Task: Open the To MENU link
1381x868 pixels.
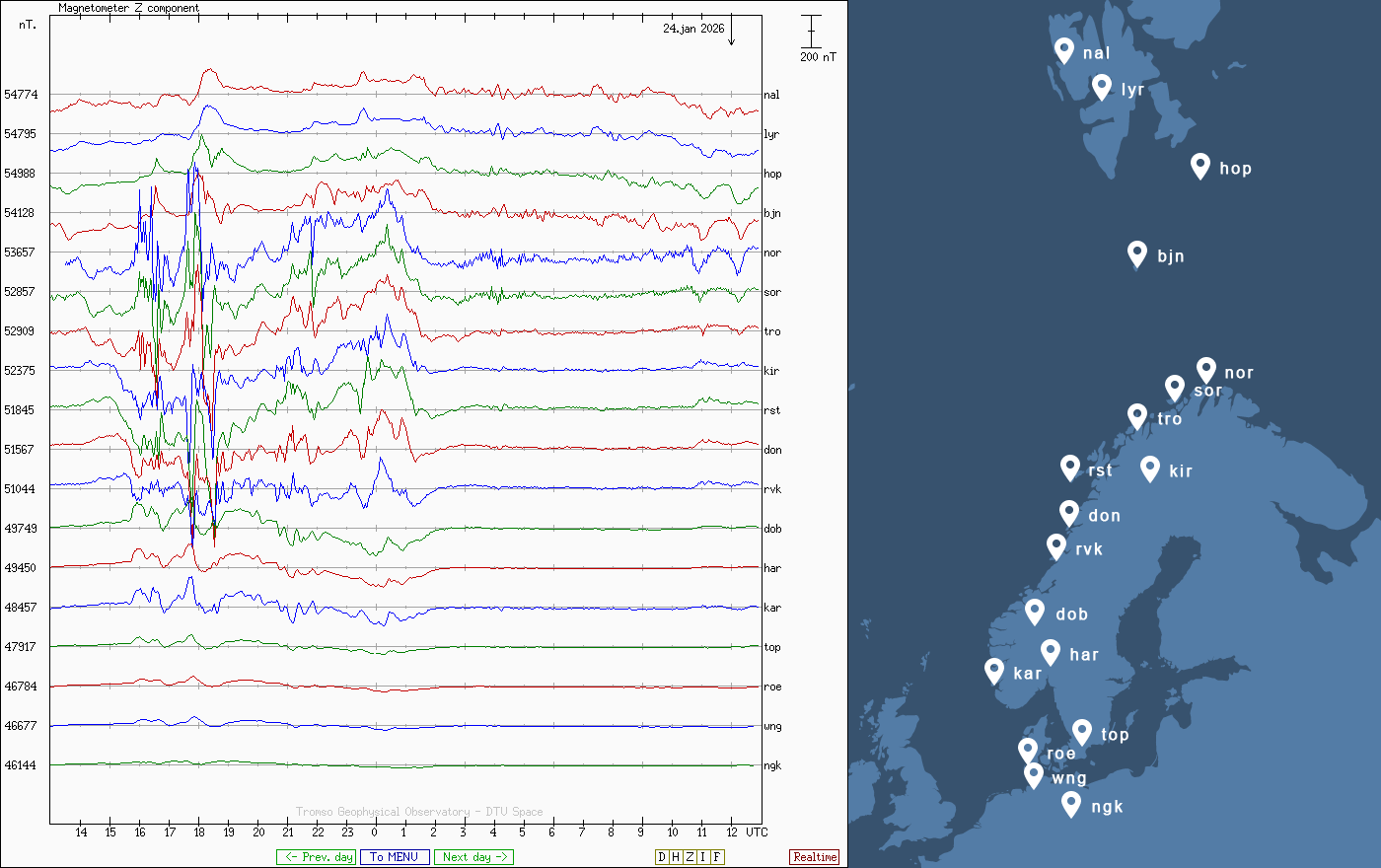Action: click(x=395, y=857)
